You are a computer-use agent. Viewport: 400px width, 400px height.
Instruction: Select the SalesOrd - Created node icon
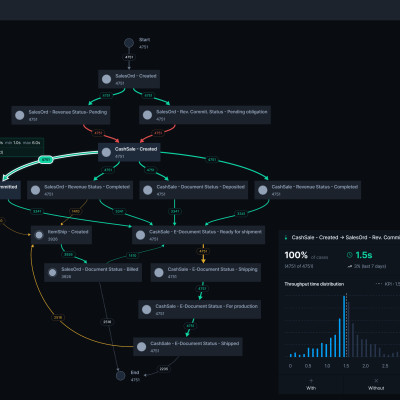[x=106, y=79]
